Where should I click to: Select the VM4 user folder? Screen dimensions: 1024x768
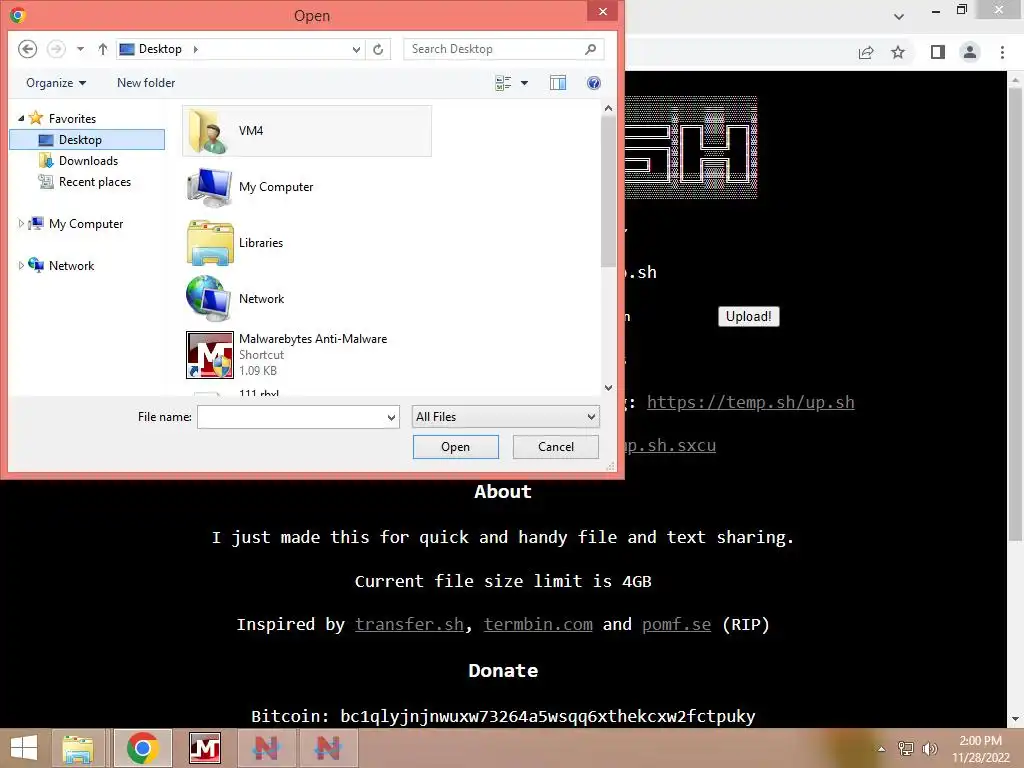point(307,131)
